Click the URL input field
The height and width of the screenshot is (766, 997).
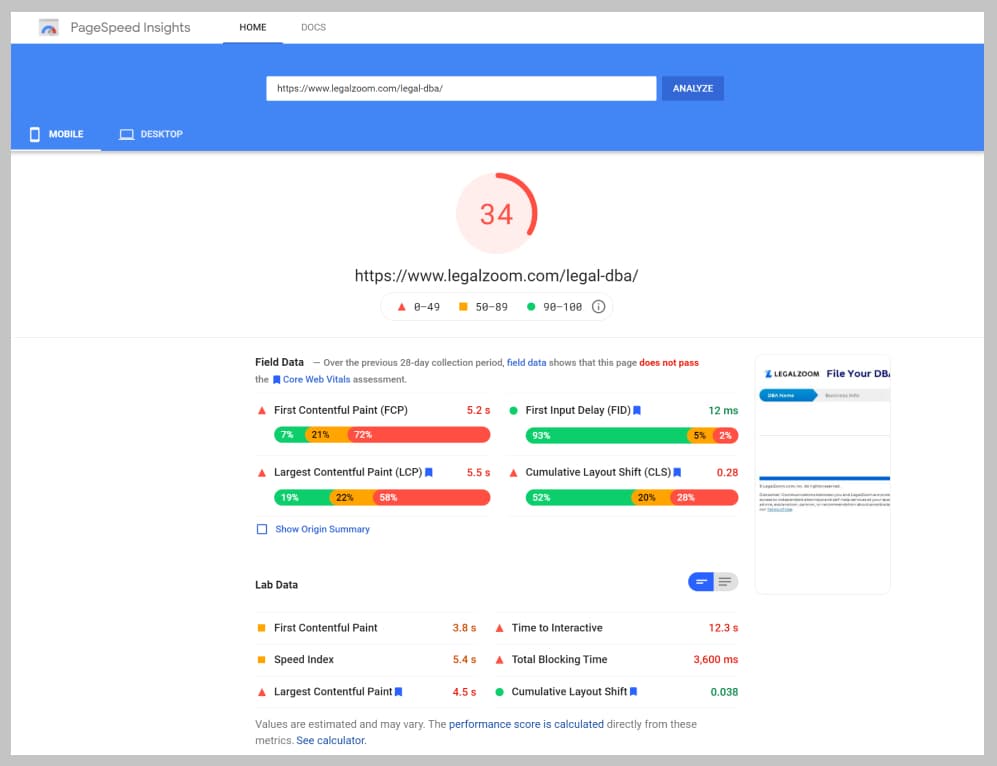pyautogui.click(x=461, y=88)
